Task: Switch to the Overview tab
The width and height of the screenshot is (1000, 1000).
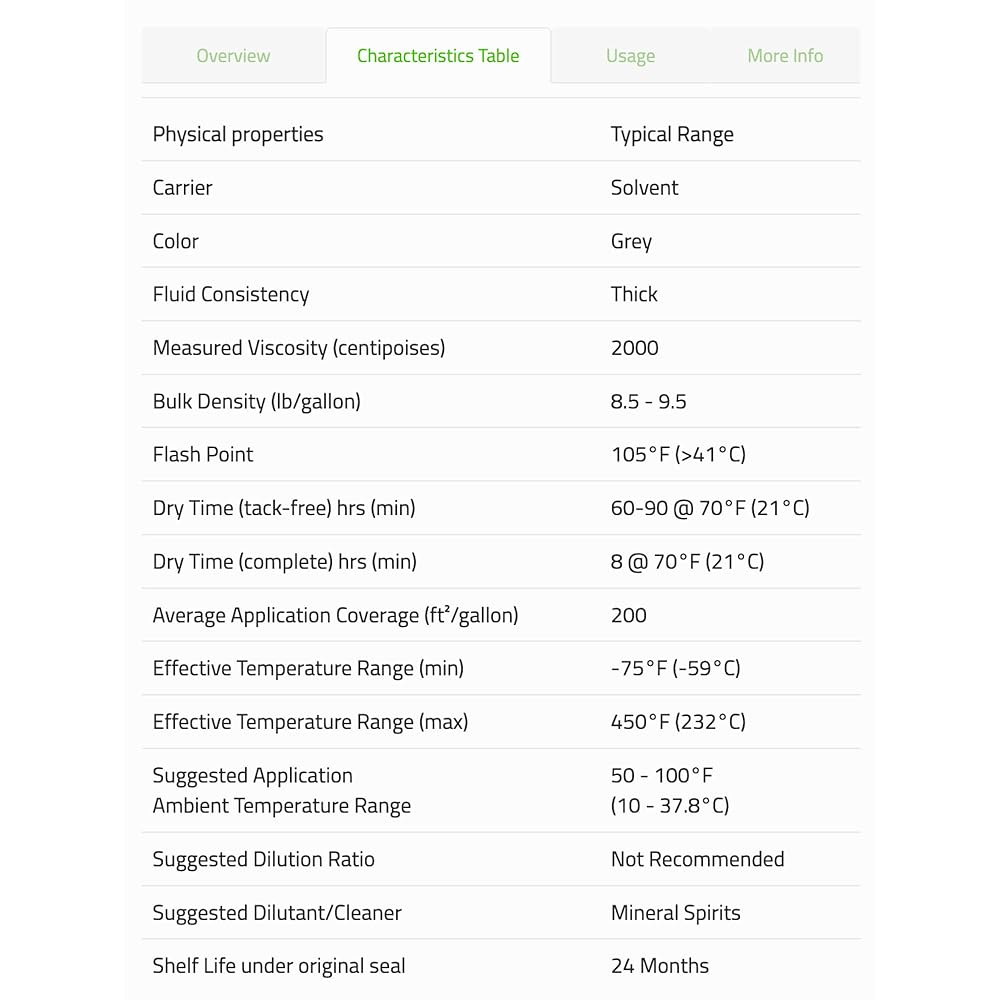Action: [x=233, y=56]
